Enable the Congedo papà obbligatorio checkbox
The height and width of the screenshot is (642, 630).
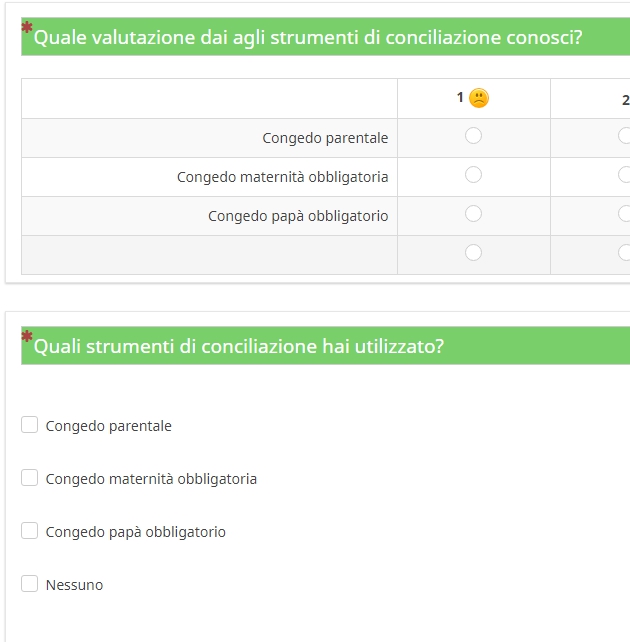coord(30,531)
